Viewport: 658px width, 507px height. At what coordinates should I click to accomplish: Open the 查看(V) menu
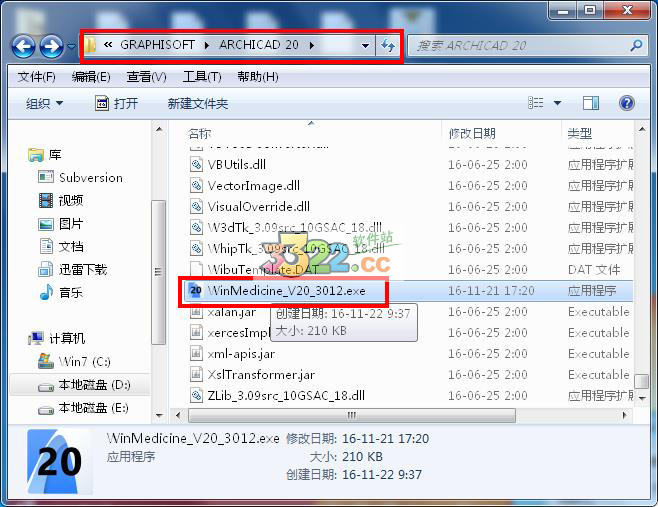point(146,77)
